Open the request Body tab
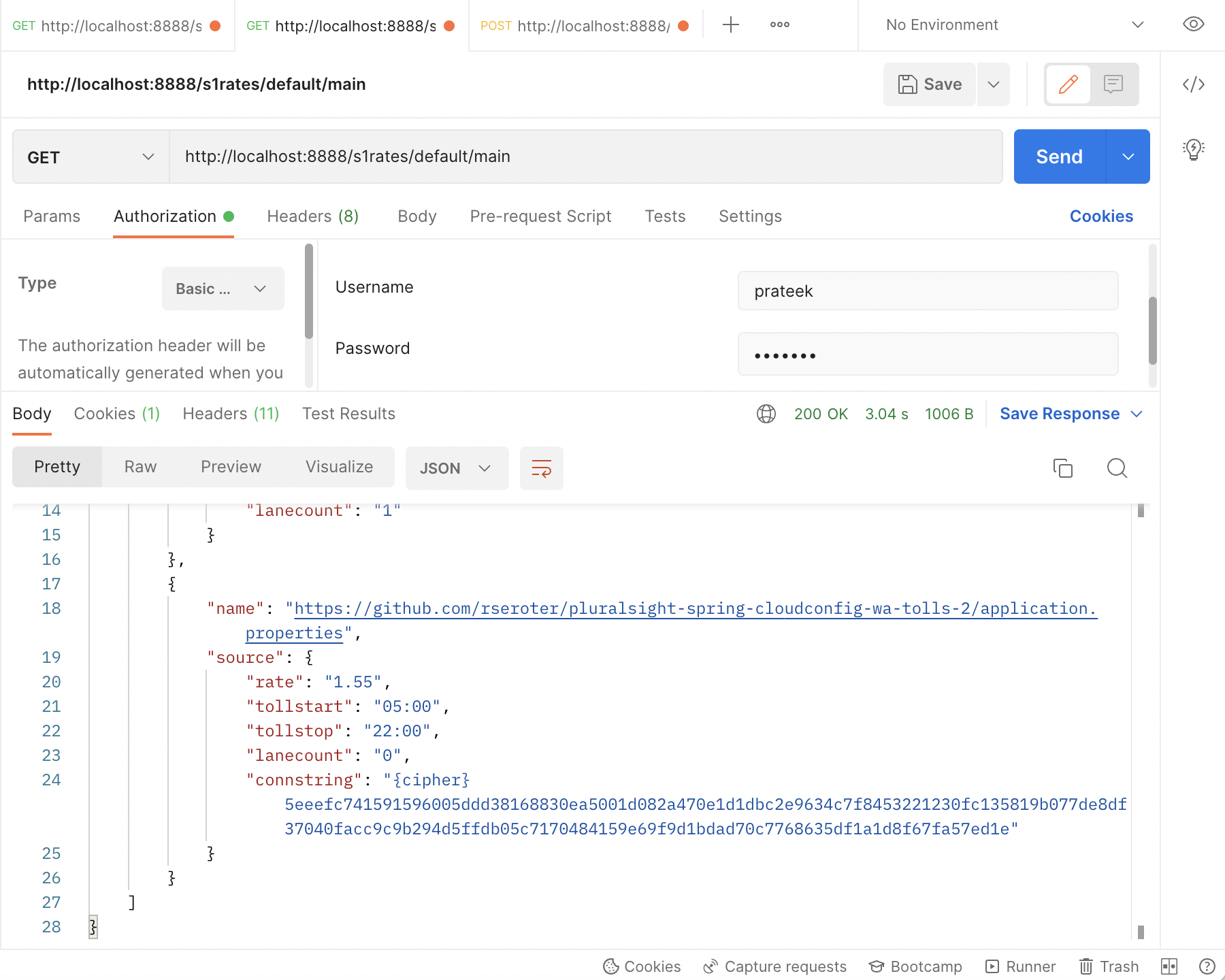This screenshot has height=980, width=1225. (x=417, y=216)
